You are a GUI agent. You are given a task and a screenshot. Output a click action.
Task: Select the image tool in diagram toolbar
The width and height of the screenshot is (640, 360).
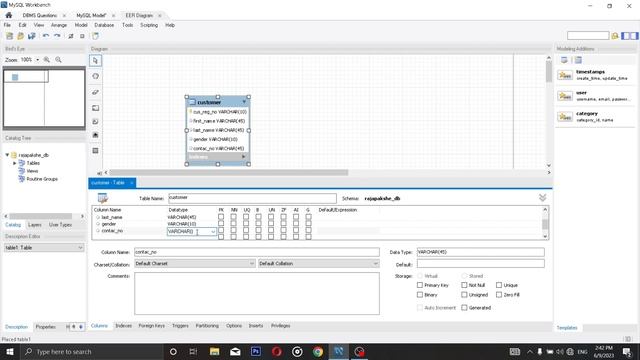96,135
